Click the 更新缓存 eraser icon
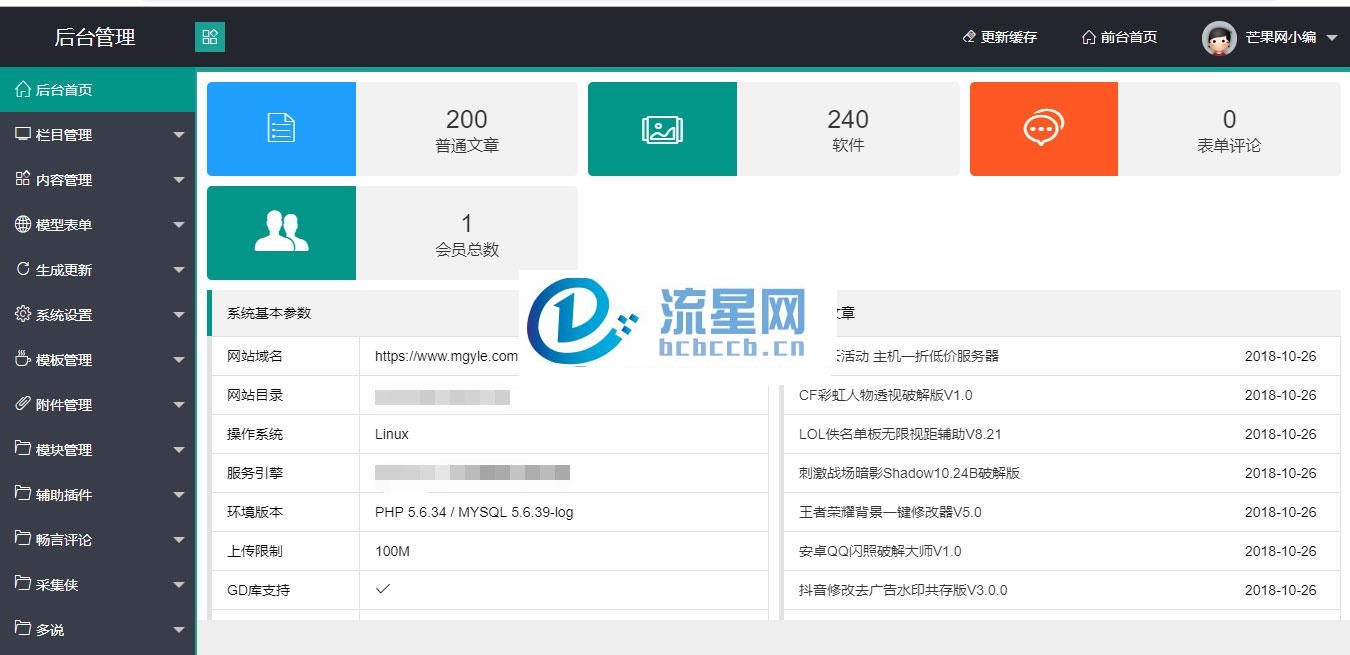This screenshot has height=655, width=1350. (968, 37)
